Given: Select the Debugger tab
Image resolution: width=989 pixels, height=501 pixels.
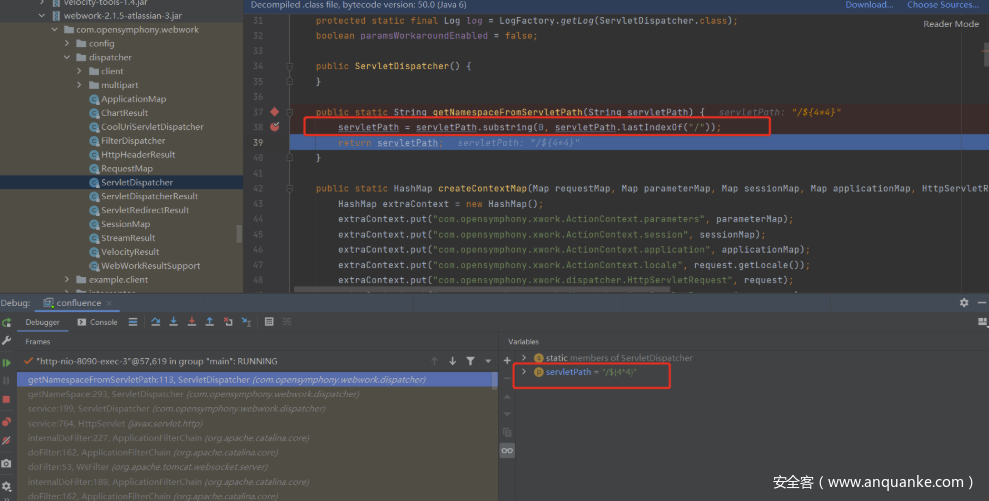Looking at the screenshot, I should pos(42,322).
